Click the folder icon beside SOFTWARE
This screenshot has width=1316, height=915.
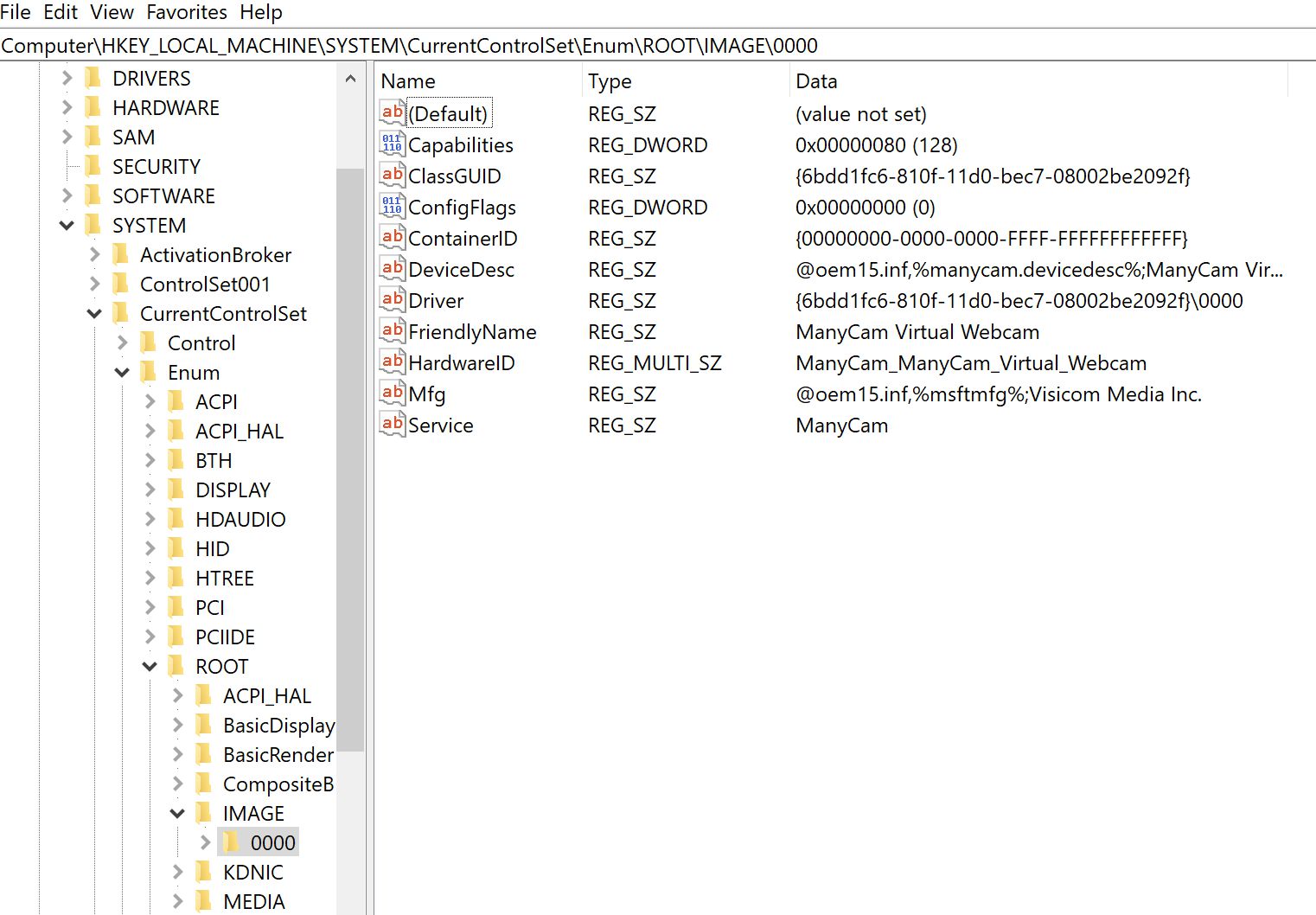(93, 195)
